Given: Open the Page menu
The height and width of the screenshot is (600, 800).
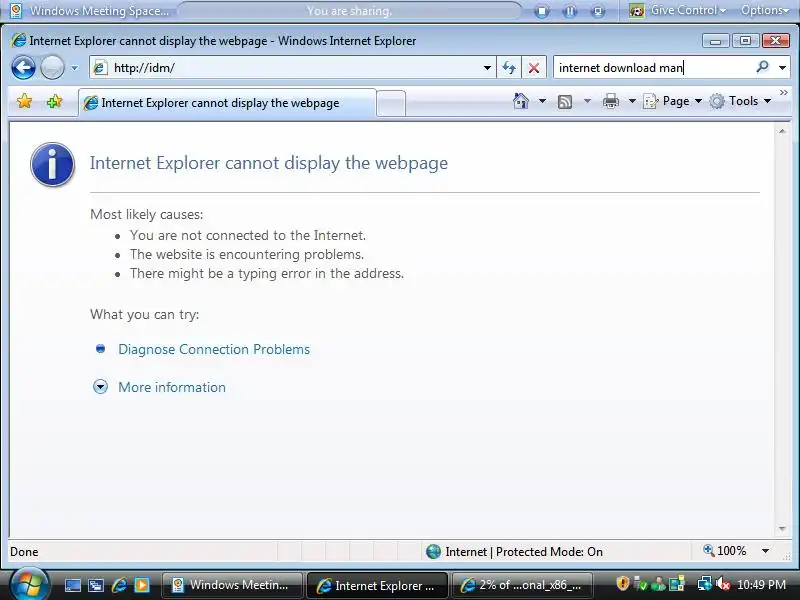Looking at the screenshot, I should pos(672,101).
